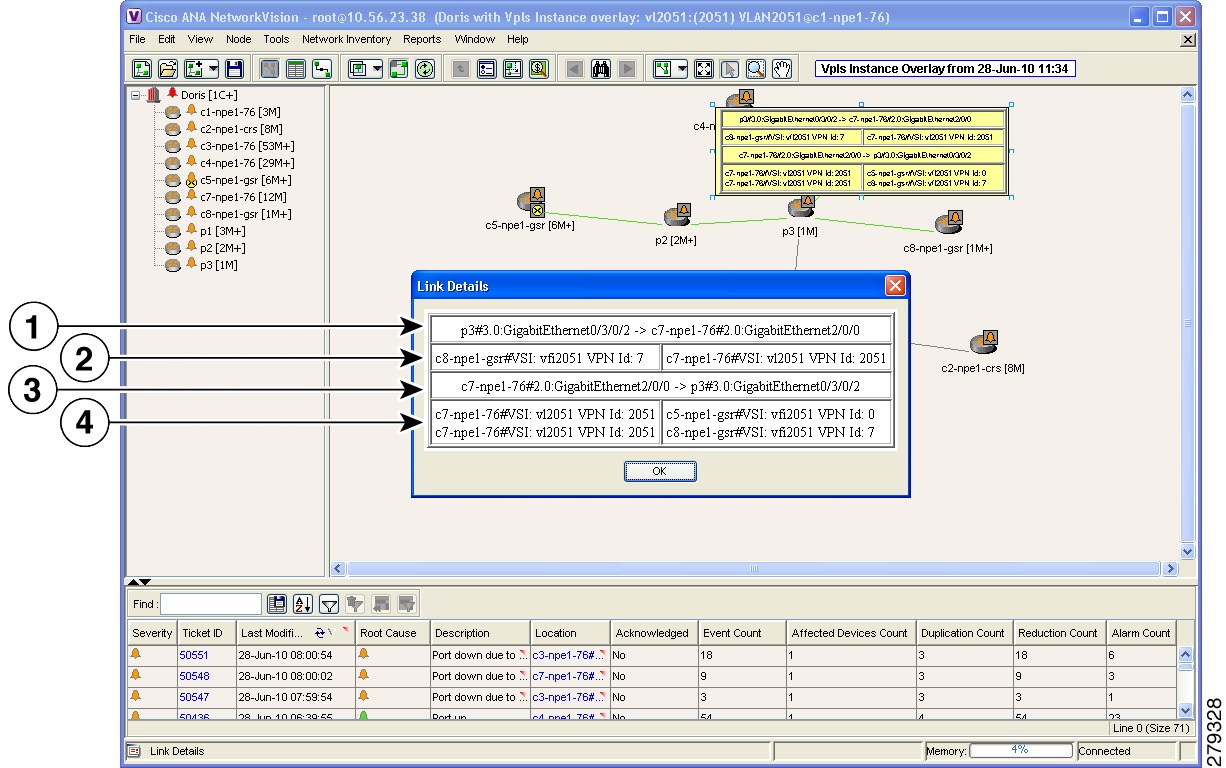Select c1-npe1-76 [3M] in the tree
Viewport: 1226px width, 768px height.
[241, 112]
